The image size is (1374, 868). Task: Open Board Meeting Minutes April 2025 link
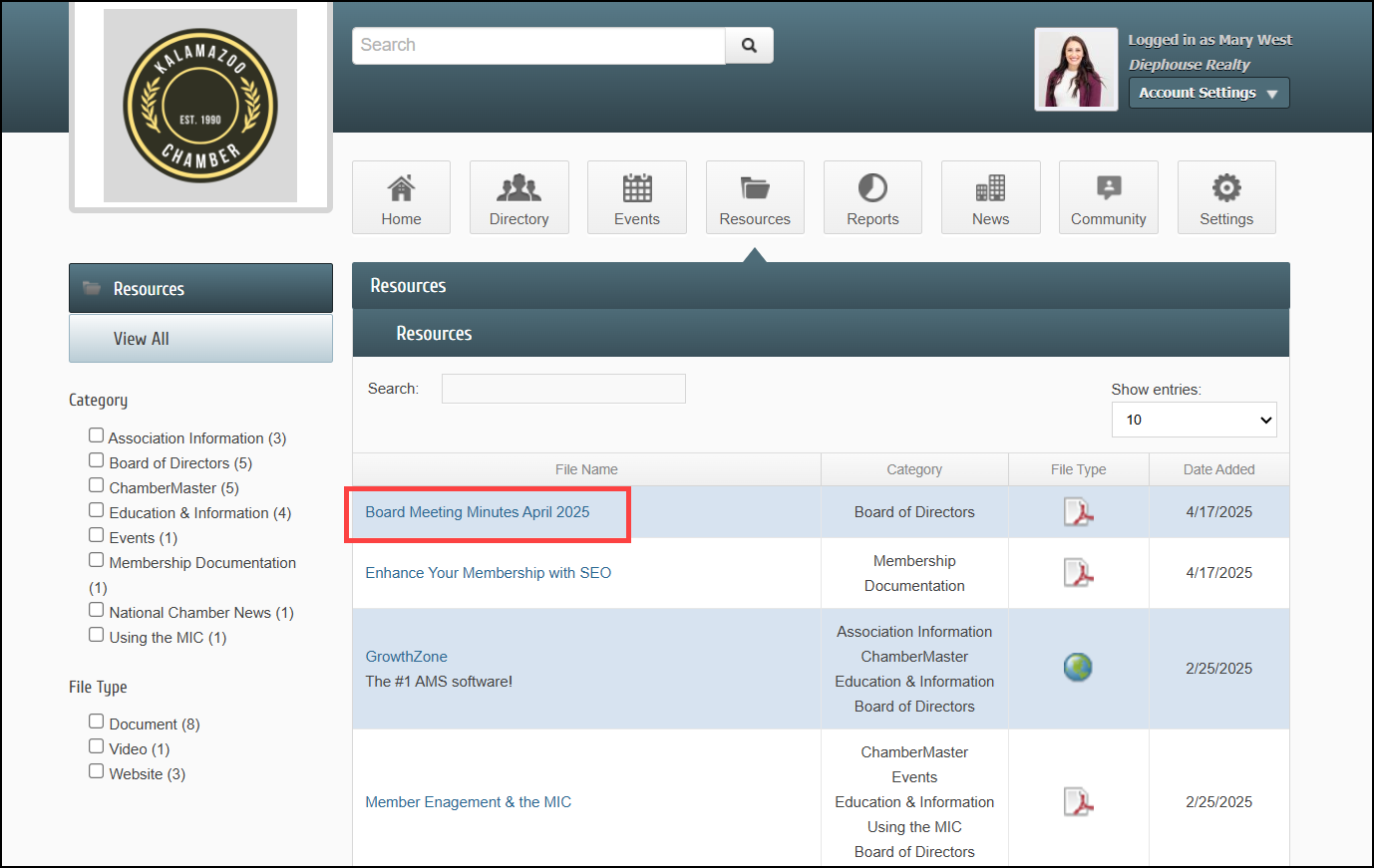click(477, 512)
